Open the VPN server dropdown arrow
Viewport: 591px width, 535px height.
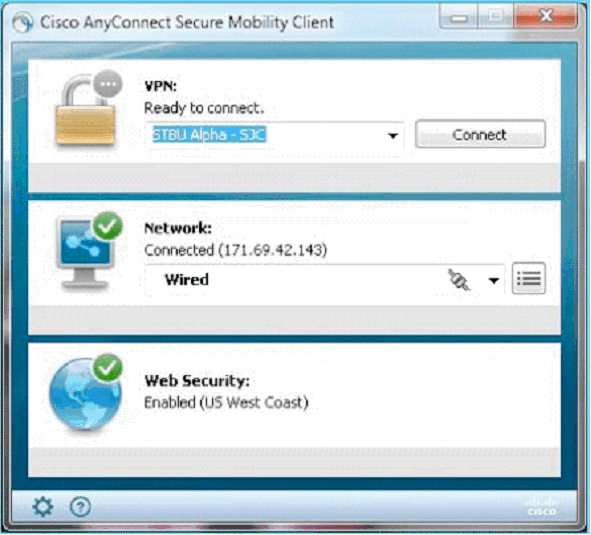pos(393,135)
